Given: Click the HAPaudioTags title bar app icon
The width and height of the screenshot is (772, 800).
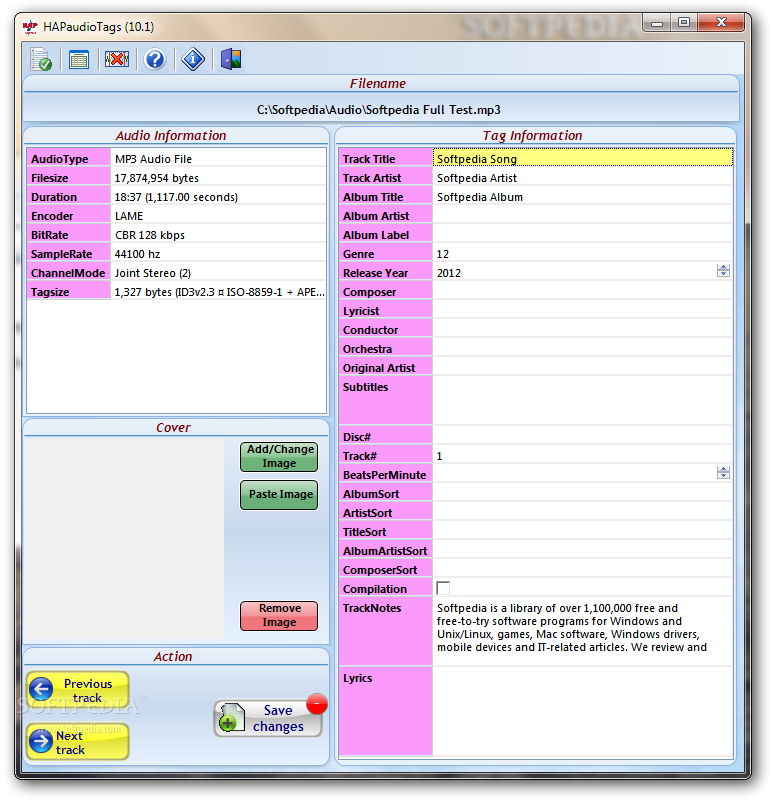Looking at the screenshot, I should [x=30, y=27].
